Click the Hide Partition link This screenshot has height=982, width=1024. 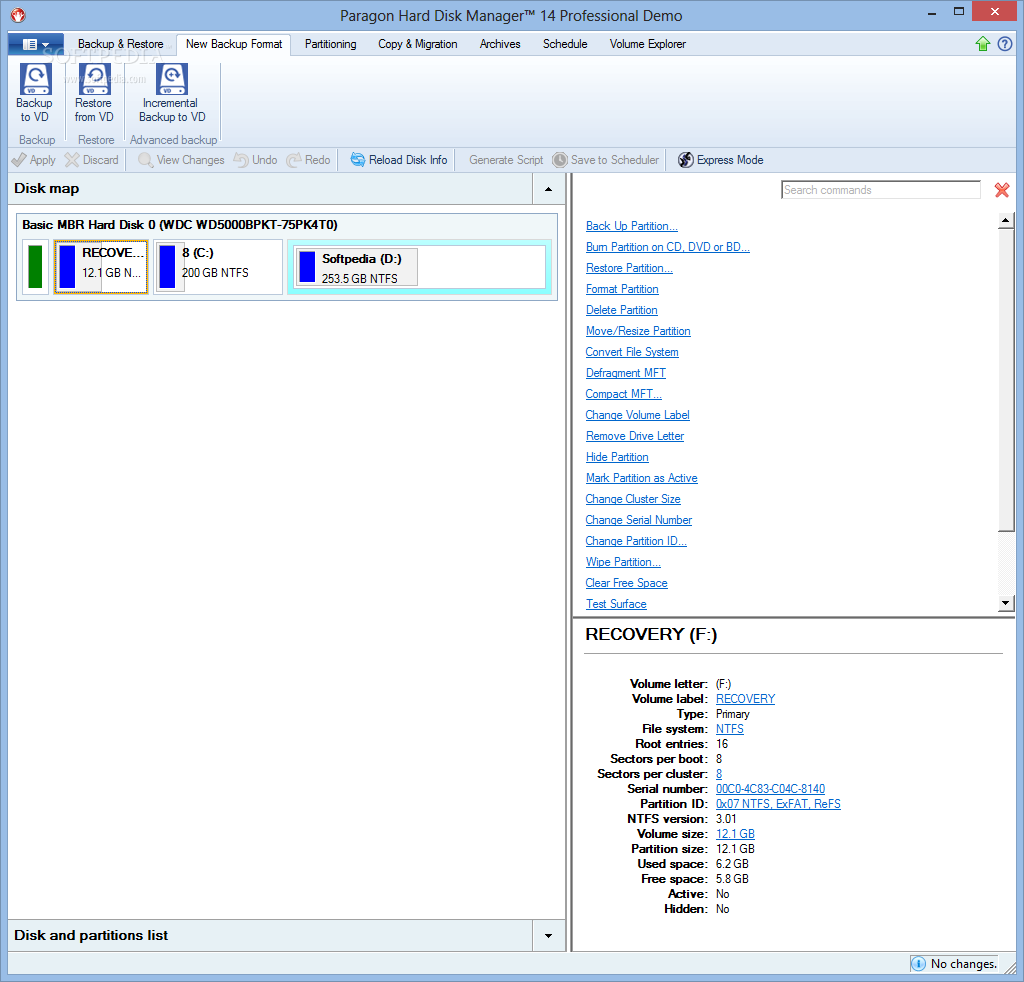[617, 456]
